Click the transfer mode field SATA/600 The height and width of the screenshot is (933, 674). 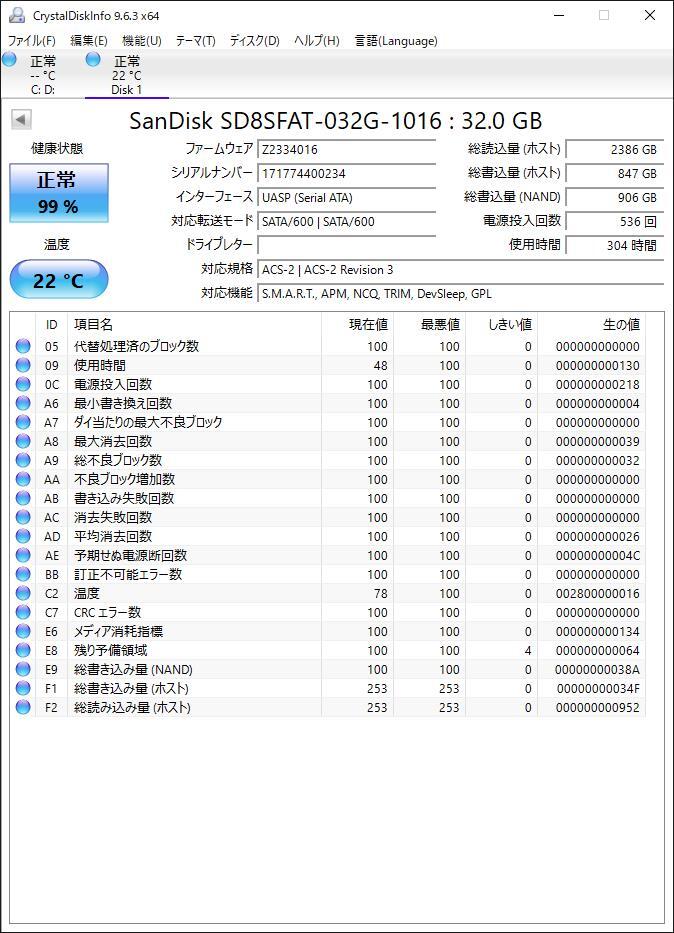tap(347, 221)
